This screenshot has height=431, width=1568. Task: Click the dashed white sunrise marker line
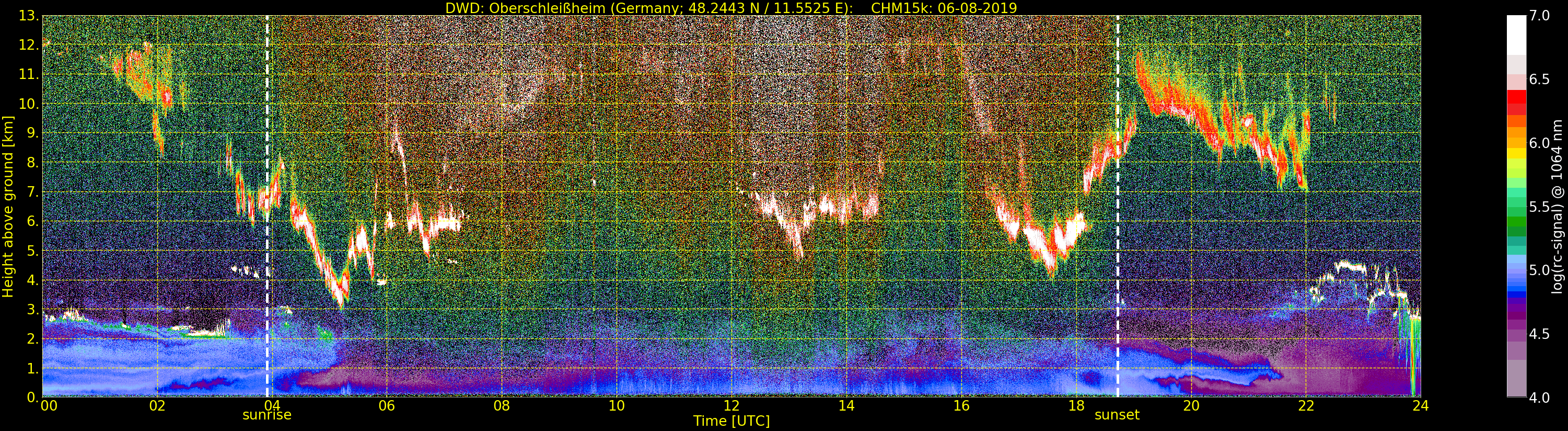click(x=267, y=206)
